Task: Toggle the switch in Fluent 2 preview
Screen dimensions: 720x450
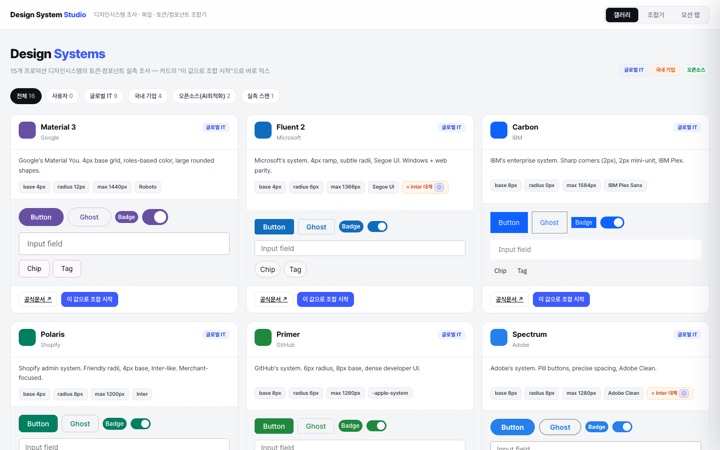Action: pos(377,226)
